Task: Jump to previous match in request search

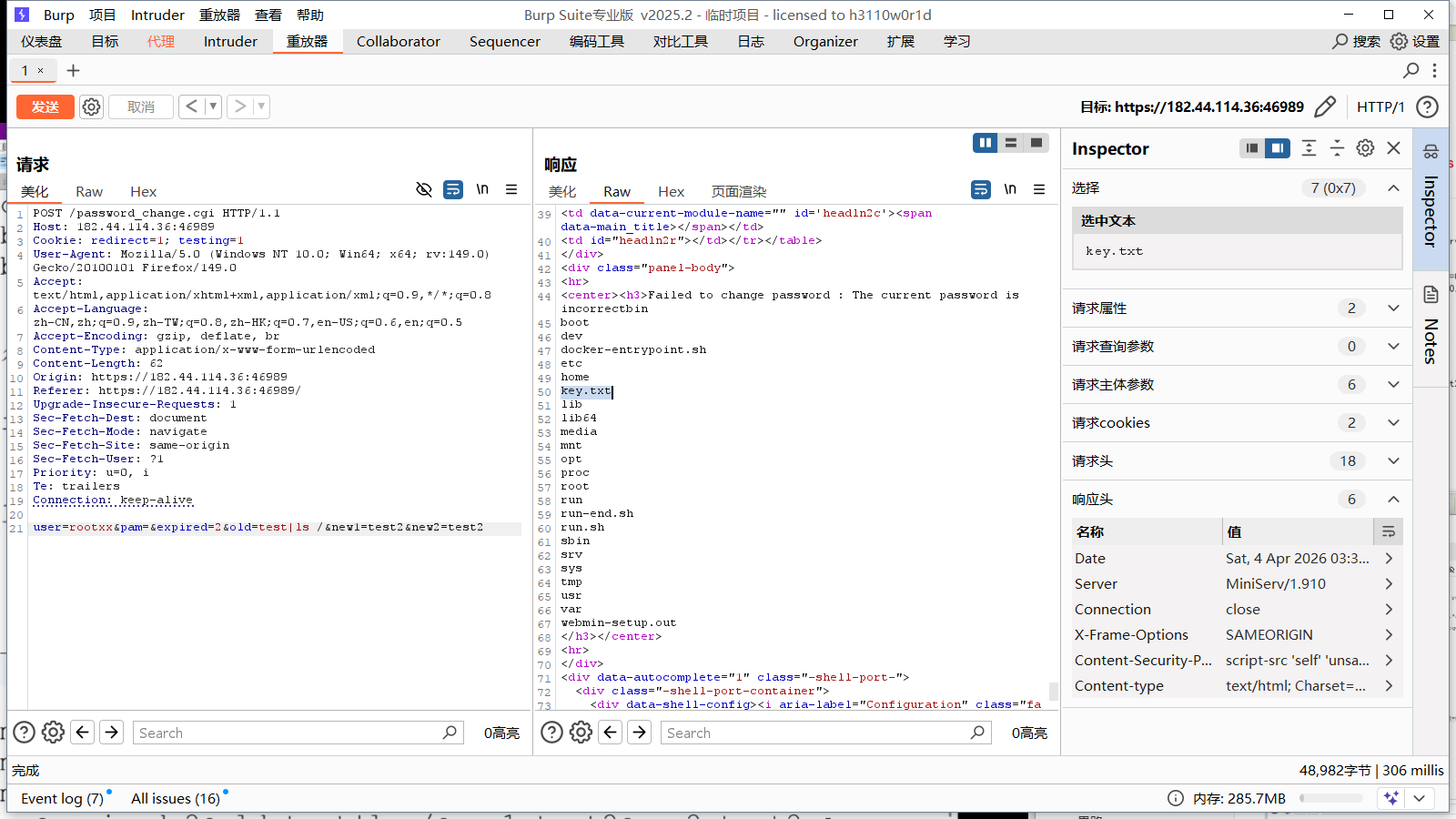Action: point(83,732)
